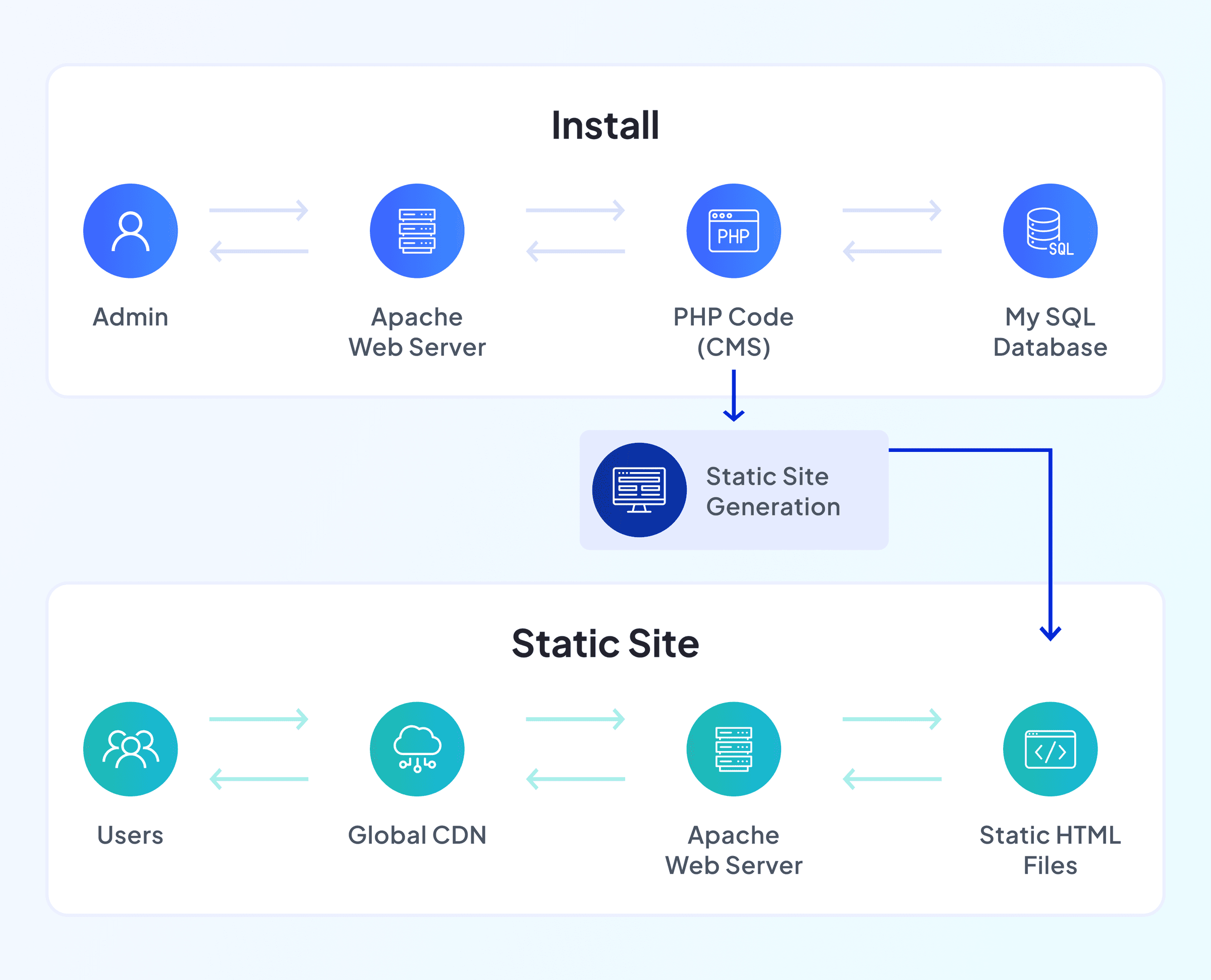Click the Apache Web Server icon in Install section
Image resolution: width=1211 pixels, height=980 pixels.
(416, 230)
